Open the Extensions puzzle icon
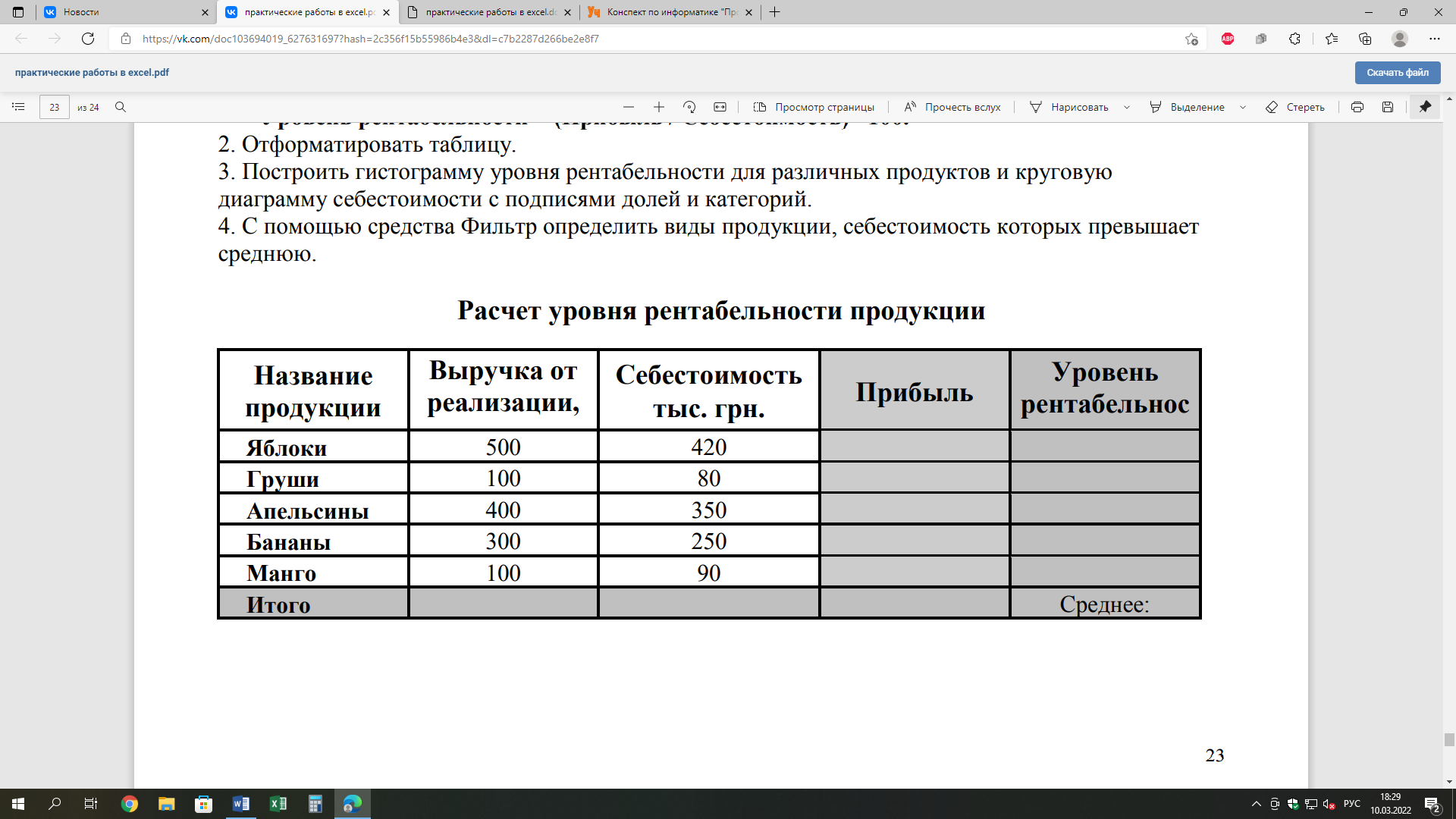The height and width of the screenshot is (819, 1456). (1294, 39)
